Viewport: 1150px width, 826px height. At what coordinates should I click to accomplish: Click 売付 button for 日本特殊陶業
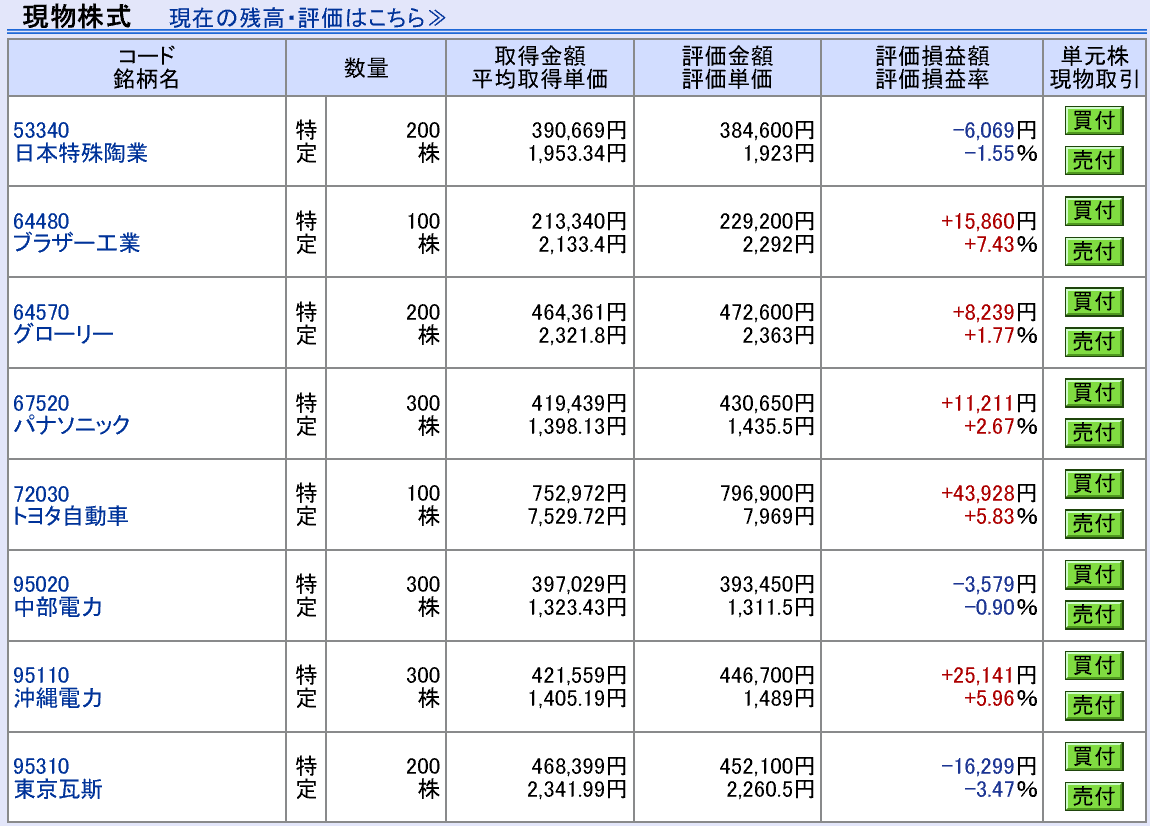point(1094,160)
